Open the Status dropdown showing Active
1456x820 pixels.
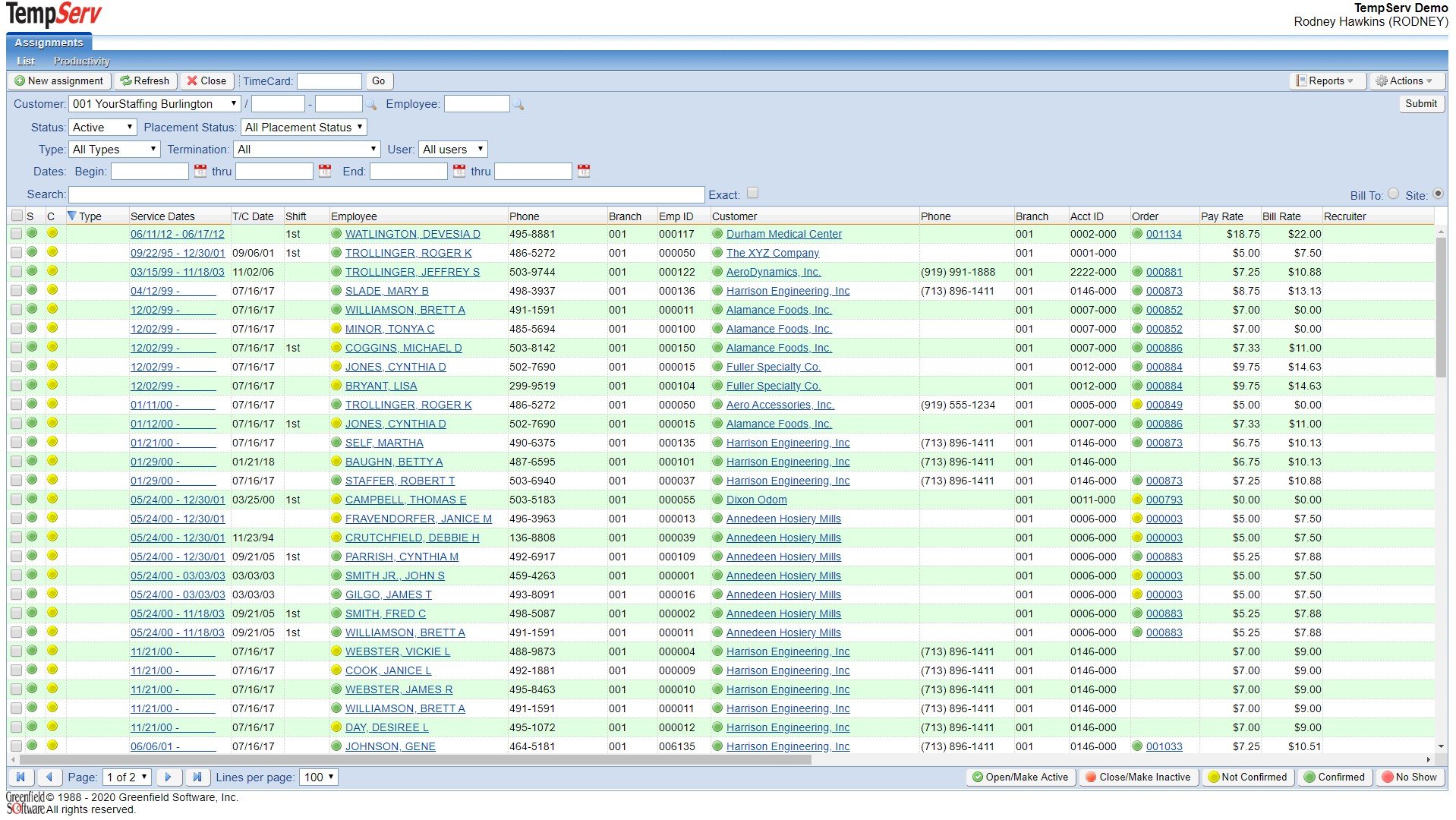(102, 128)
